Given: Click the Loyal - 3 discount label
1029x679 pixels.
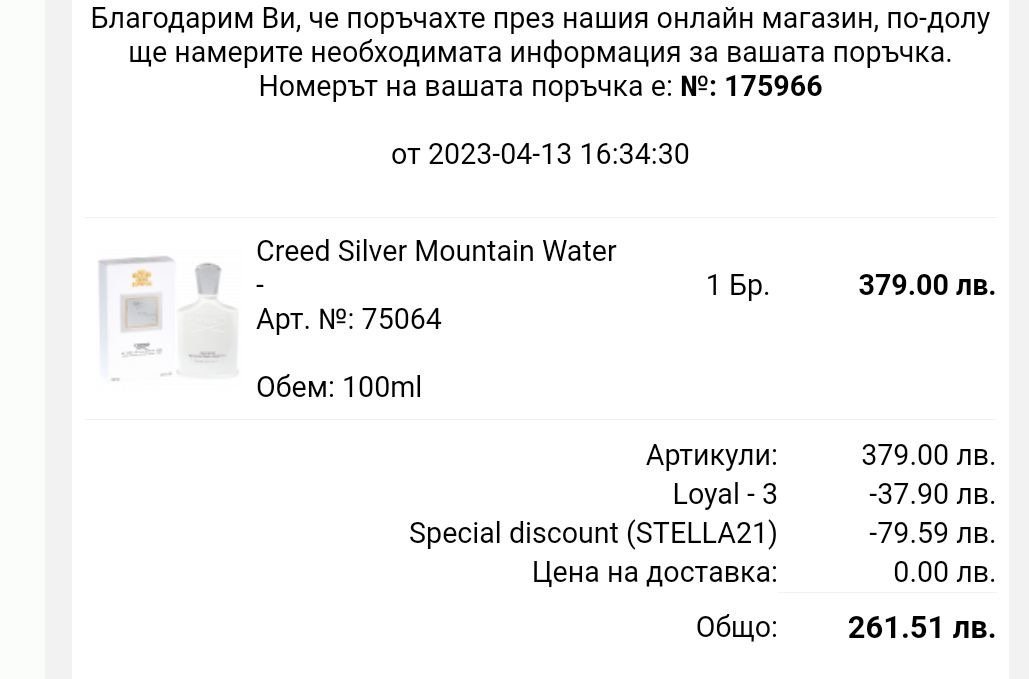Looking at the screenshot, I should pyautogui.click(x=725, y=494).
